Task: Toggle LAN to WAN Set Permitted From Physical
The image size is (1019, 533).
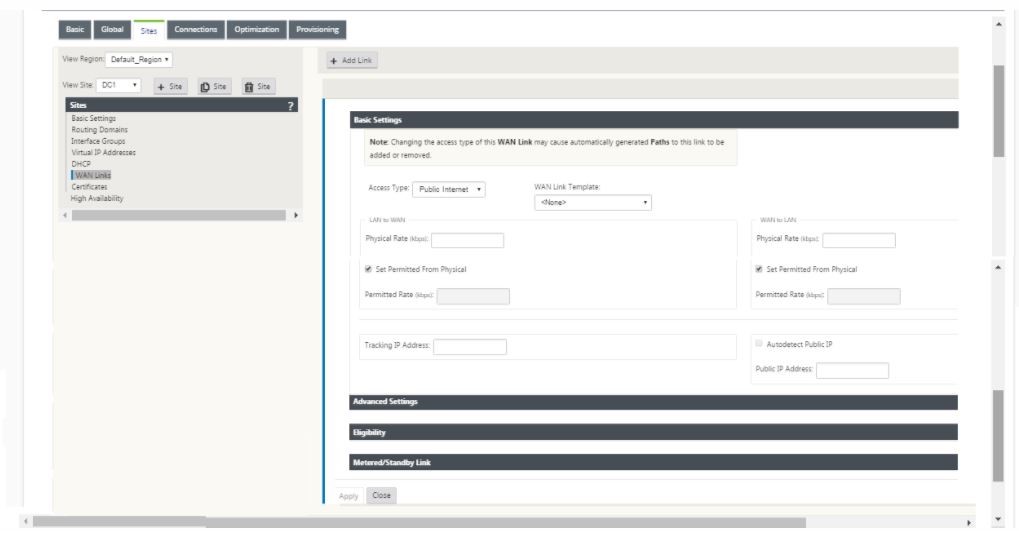Action: 368,269
